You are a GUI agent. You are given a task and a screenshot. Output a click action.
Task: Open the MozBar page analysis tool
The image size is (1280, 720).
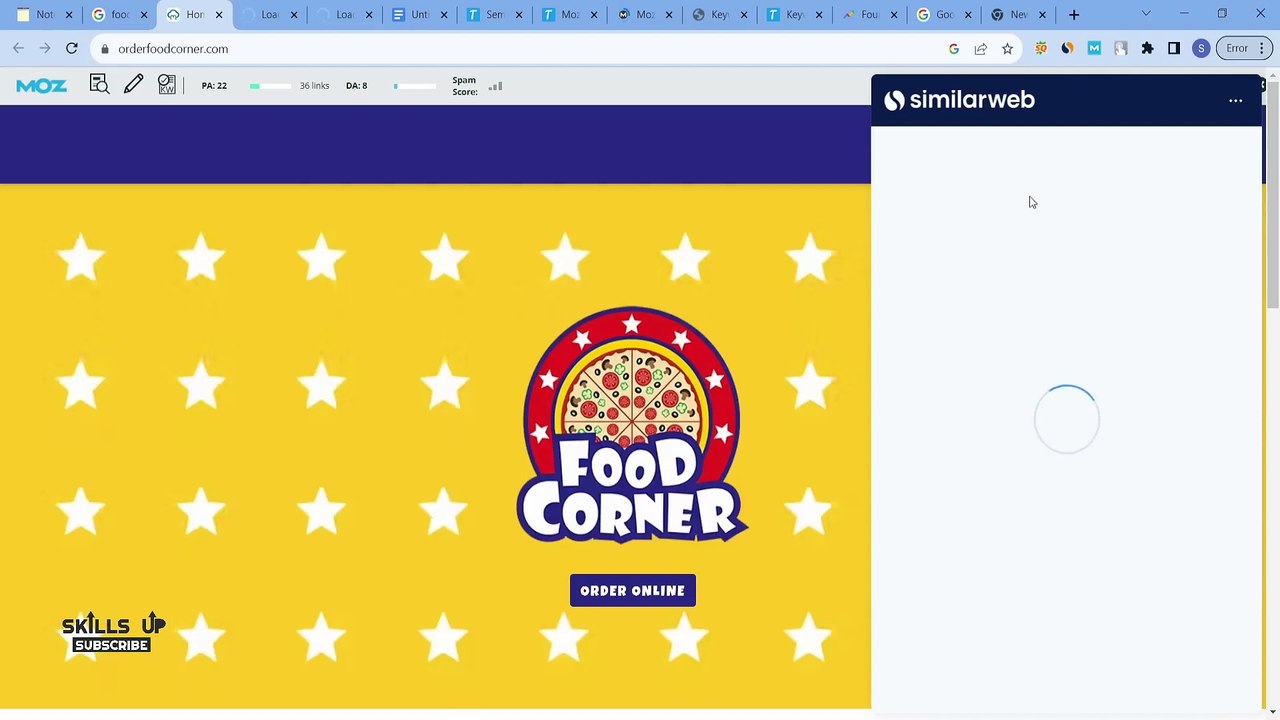click(x=99, y=86)
